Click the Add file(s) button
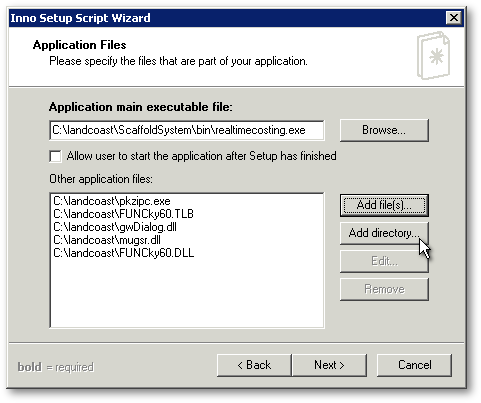The image size is (481, 403). [x=384, y=205]
